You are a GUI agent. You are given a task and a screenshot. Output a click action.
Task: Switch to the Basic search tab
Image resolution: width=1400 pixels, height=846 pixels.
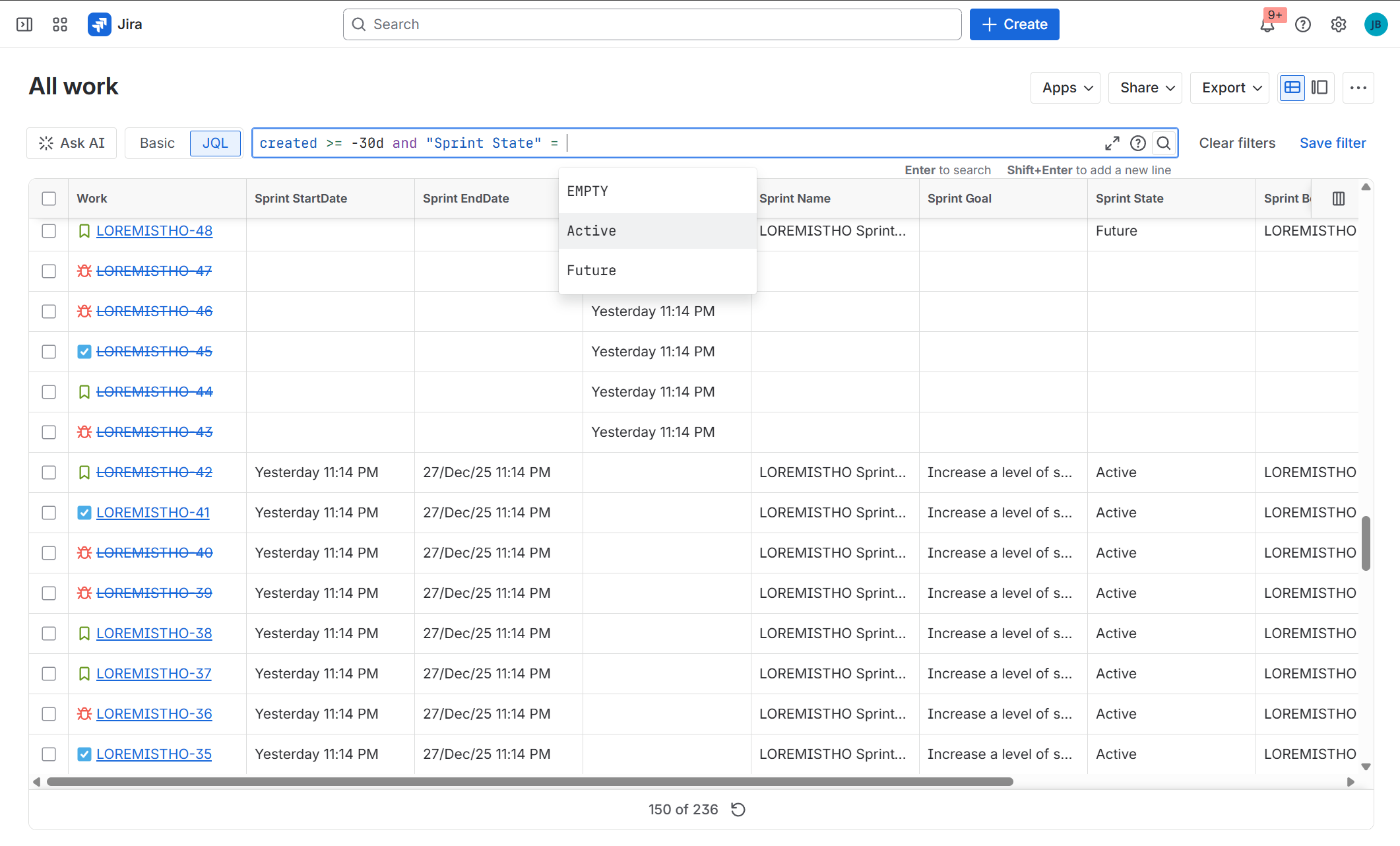tap(157, 143)
